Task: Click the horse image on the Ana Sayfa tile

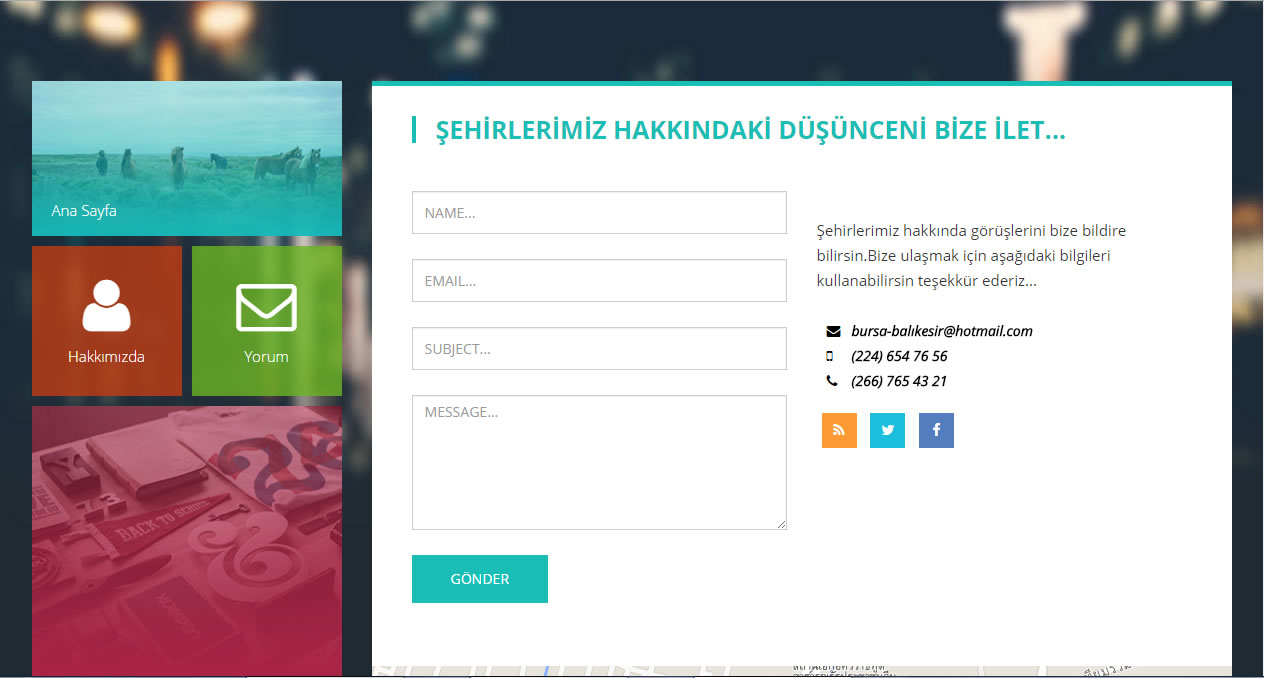Action: tap(186, 140)
